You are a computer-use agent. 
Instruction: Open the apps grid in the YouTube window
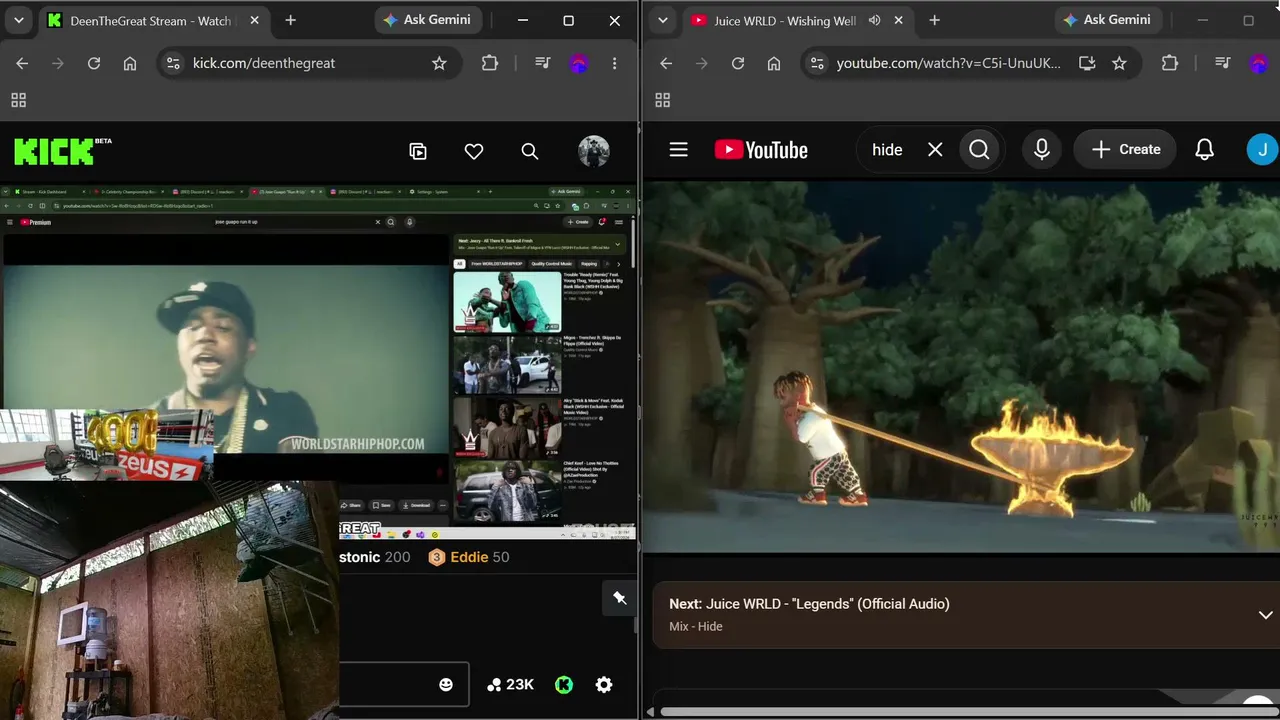(x=662, y=100)
